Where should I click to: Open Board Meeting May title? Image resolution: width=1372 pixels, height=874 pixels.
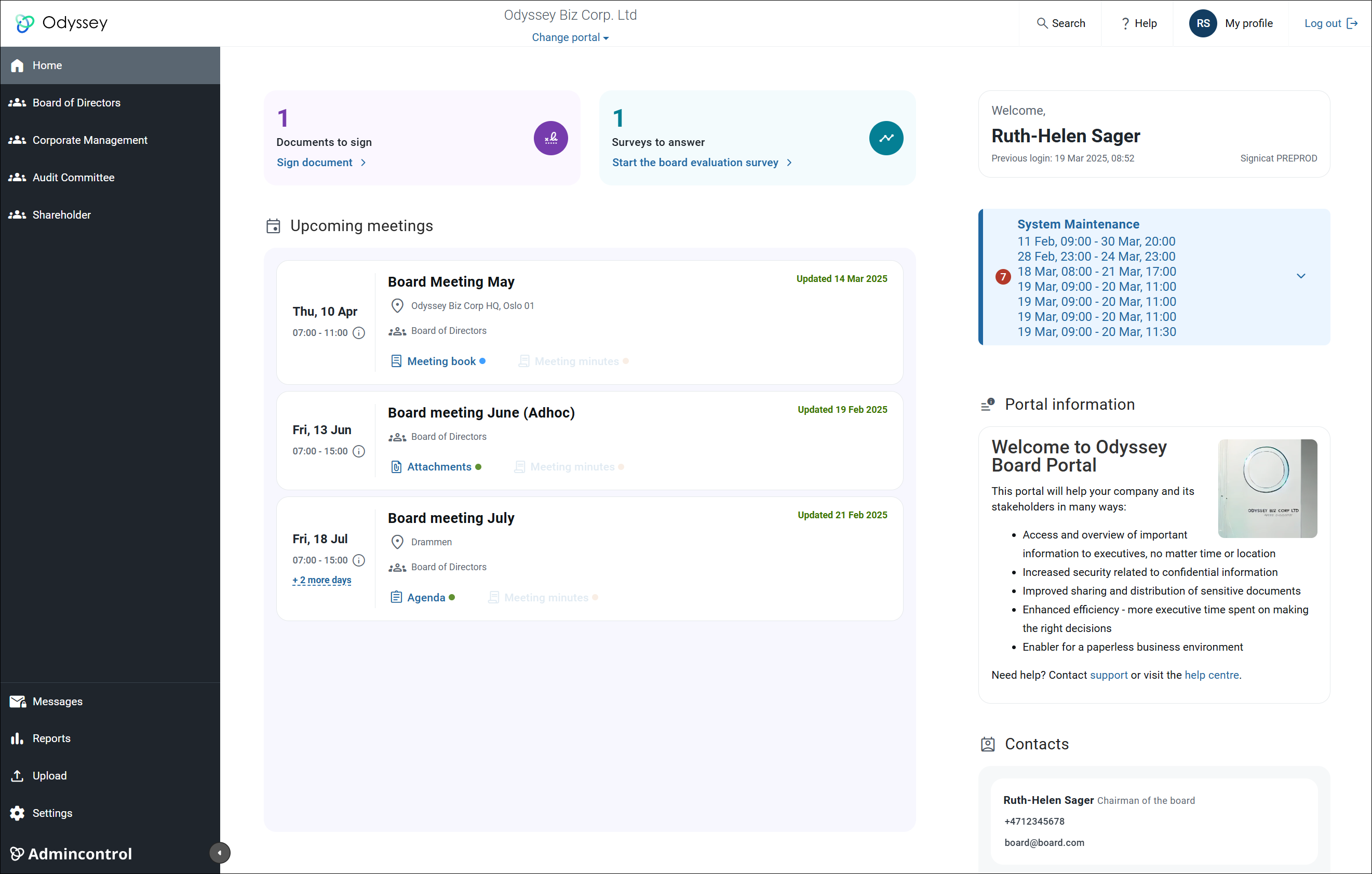point(451,281)
